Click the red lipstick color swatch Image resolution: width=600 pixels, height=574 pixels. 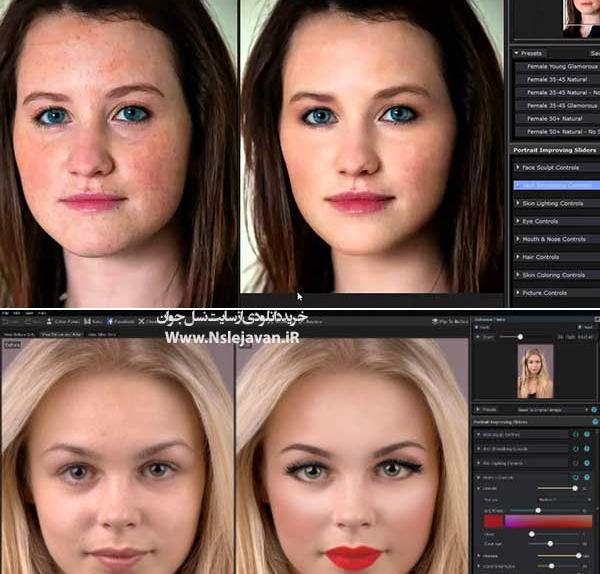(493, 521)
